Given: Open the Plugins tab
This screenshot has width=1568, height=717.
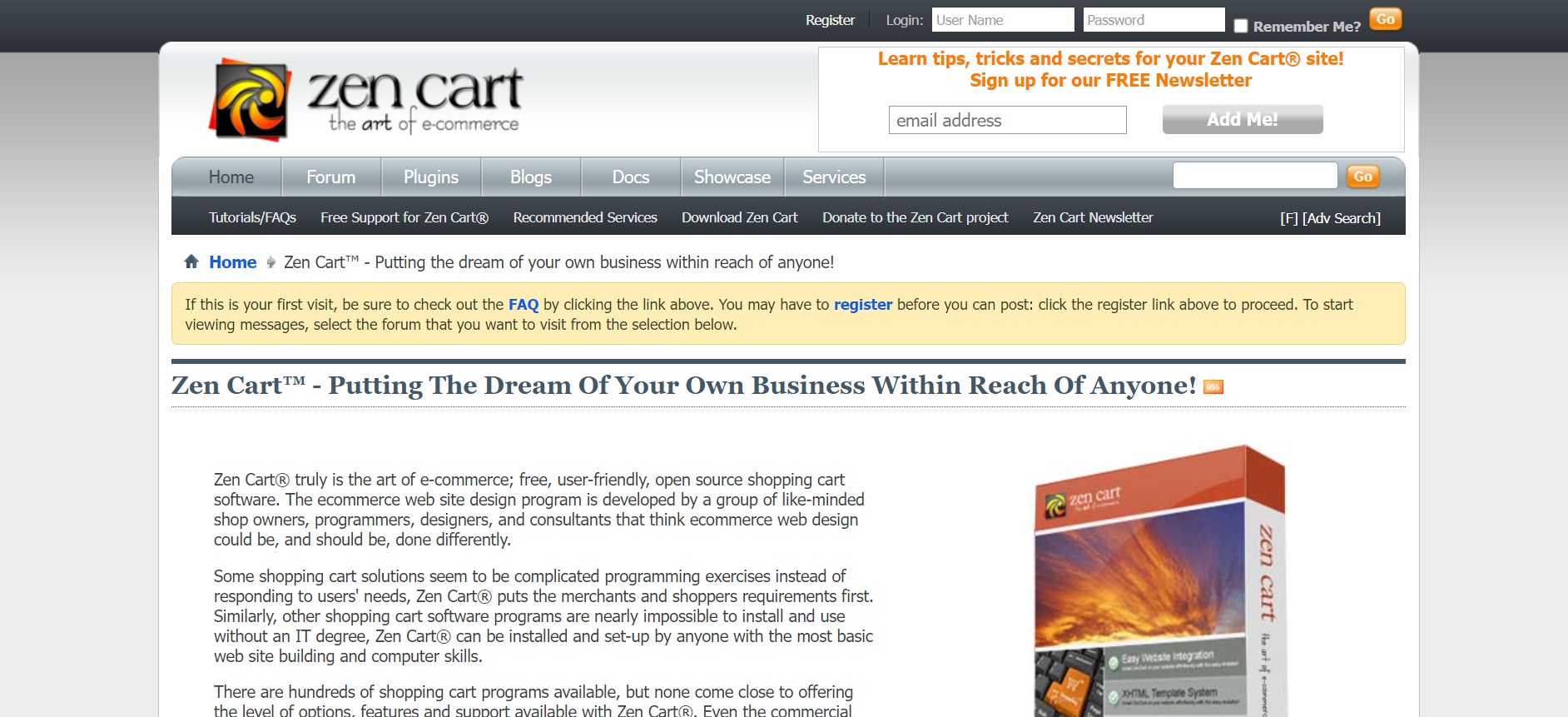Looking at the screenshot, I should (x=431, y=177).
